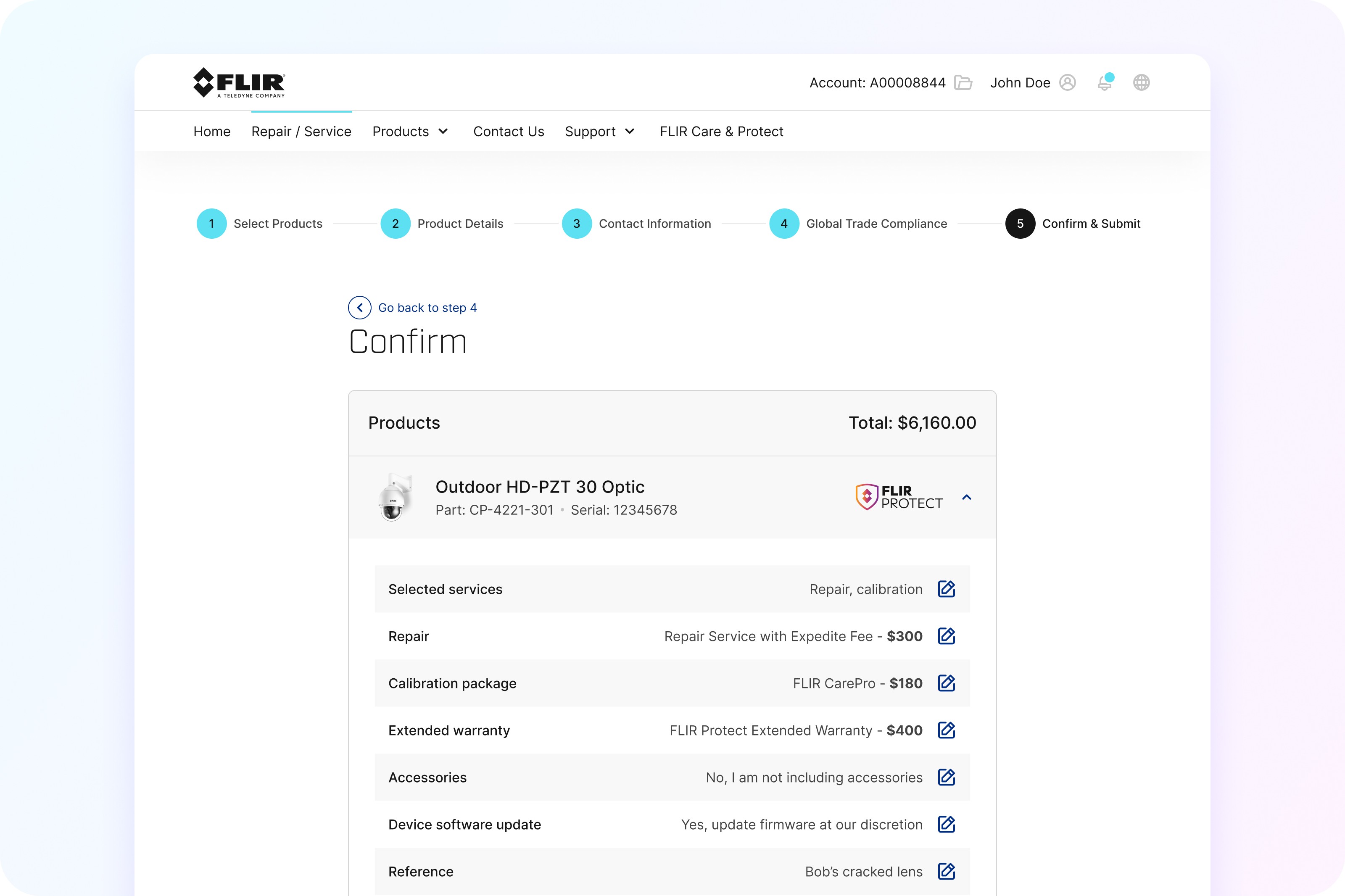Click Yes, update firmware at our discretion
Image resolution: width=1345 pixels, height=896 pixels.
pyautogui.click(x=802, y=825)
